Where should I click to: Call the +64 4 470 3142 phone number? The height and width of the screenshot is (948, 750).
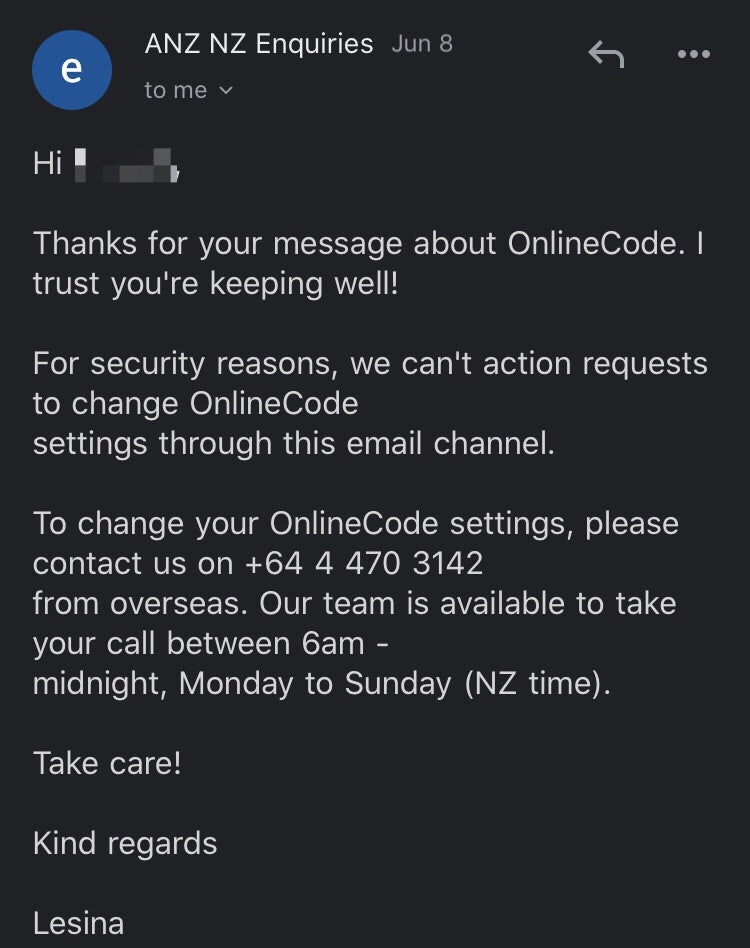coord(364,563)
